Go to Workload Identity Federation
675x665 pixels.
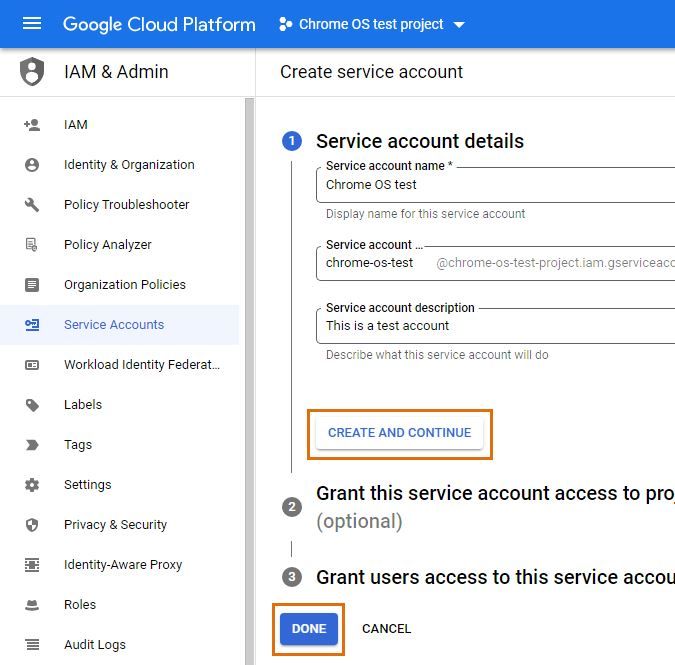[141, 365]
